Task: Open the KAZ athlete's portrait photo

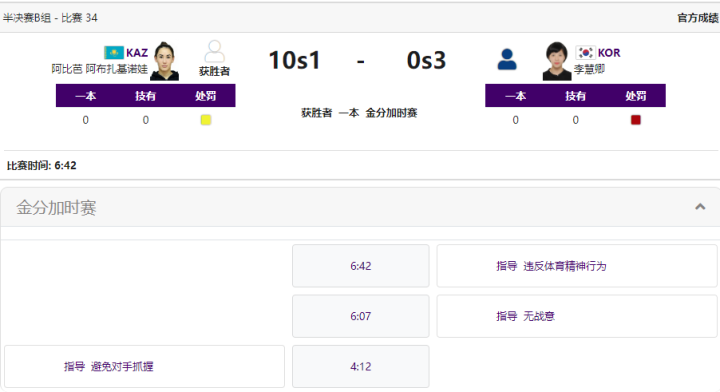Action: tap(164, 61)
